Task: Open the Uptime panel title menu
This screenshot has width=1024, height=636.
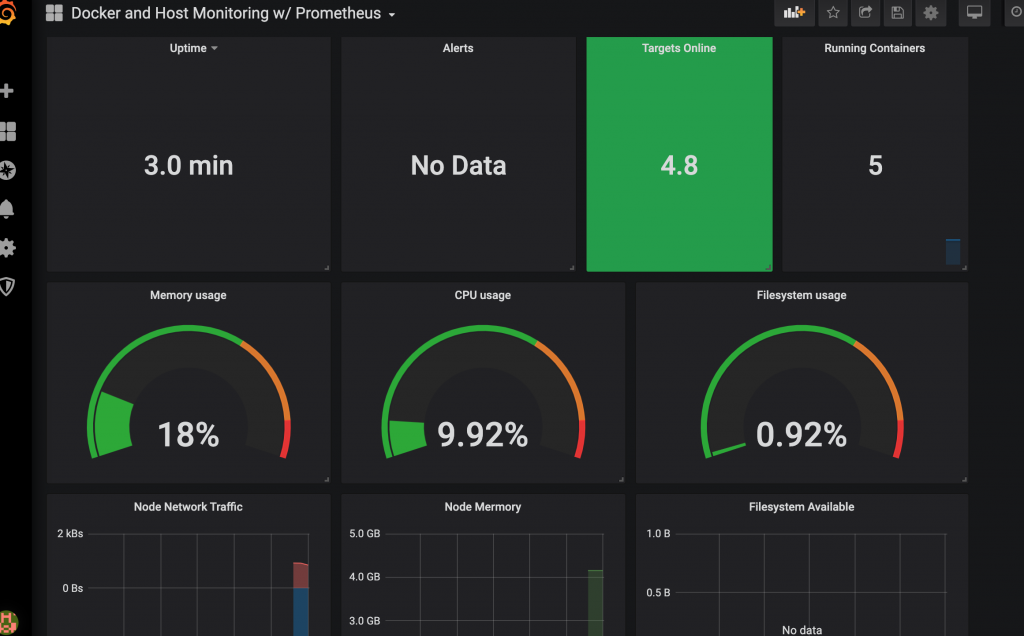Action: click(193, 48)
